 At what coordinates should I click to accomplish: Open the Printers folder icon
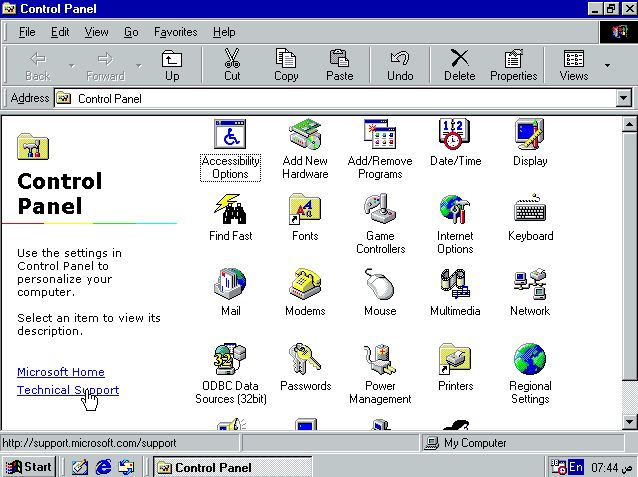(x=455, y=360)
